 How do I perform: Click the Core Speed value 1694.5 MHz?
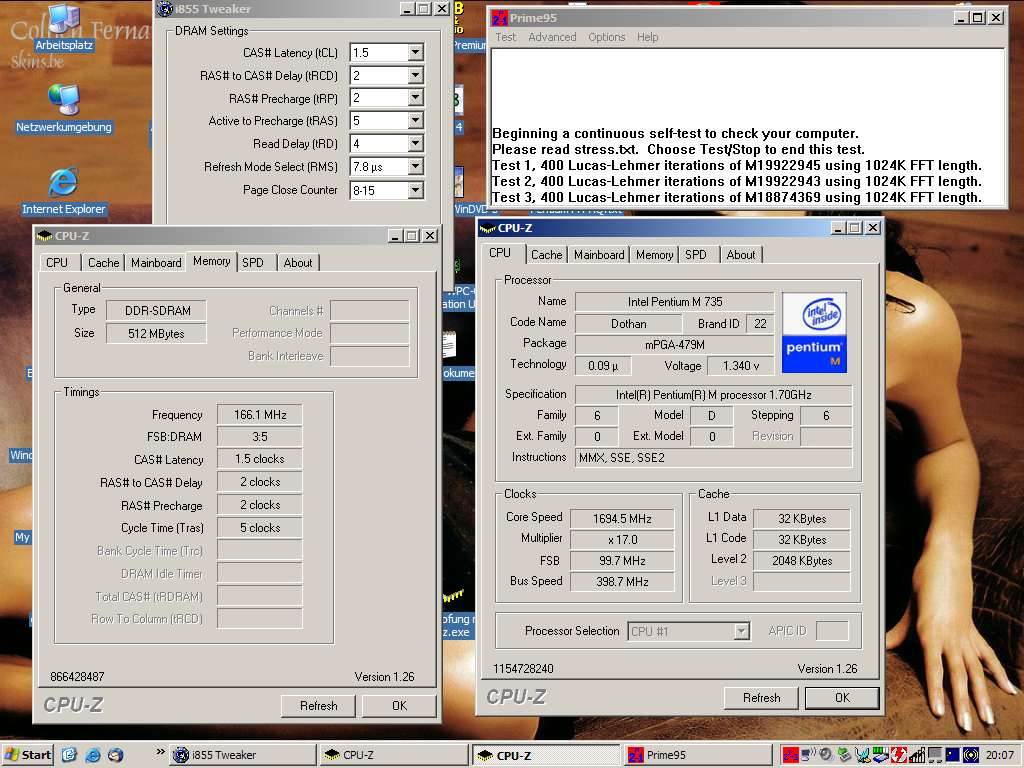[x=622, y=519]
